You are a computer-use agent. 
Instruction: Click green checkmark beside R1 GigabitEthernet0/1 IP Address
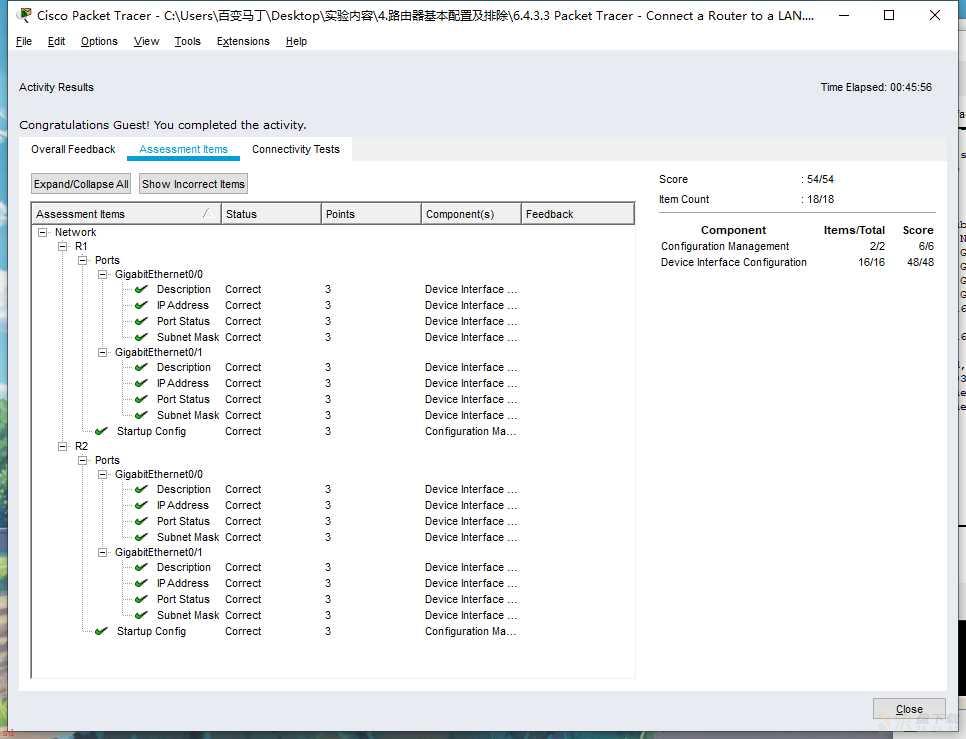[141, 383]
